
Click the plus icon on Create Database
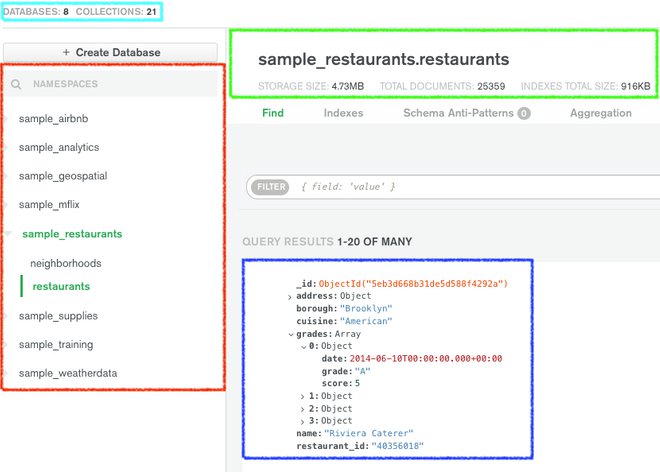[66, 52]
